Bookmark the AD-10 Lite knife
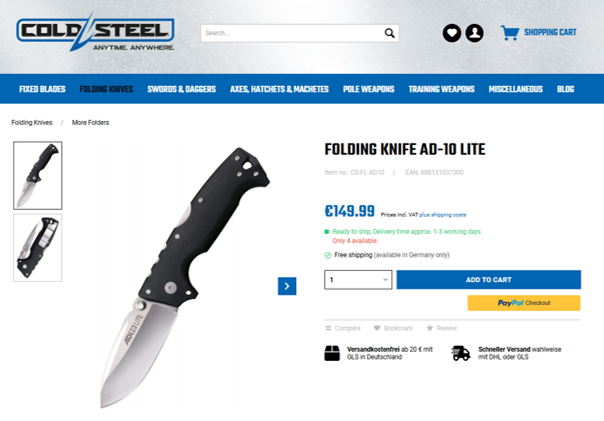The image size is (604, 421). [x=393, y=328]
